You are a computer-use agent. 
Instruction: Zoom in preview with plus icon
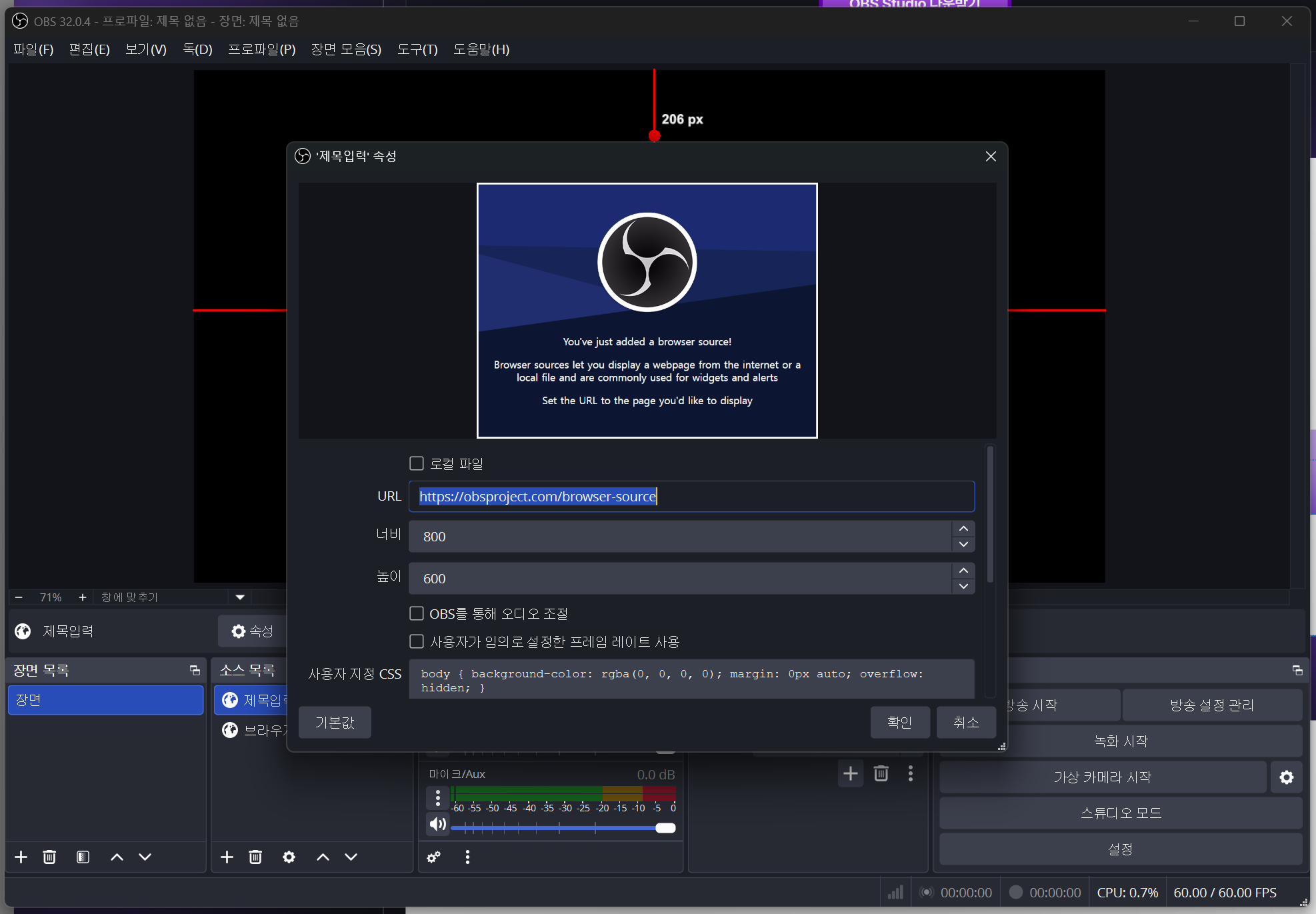pyautogui.click(x=82, y=597)
